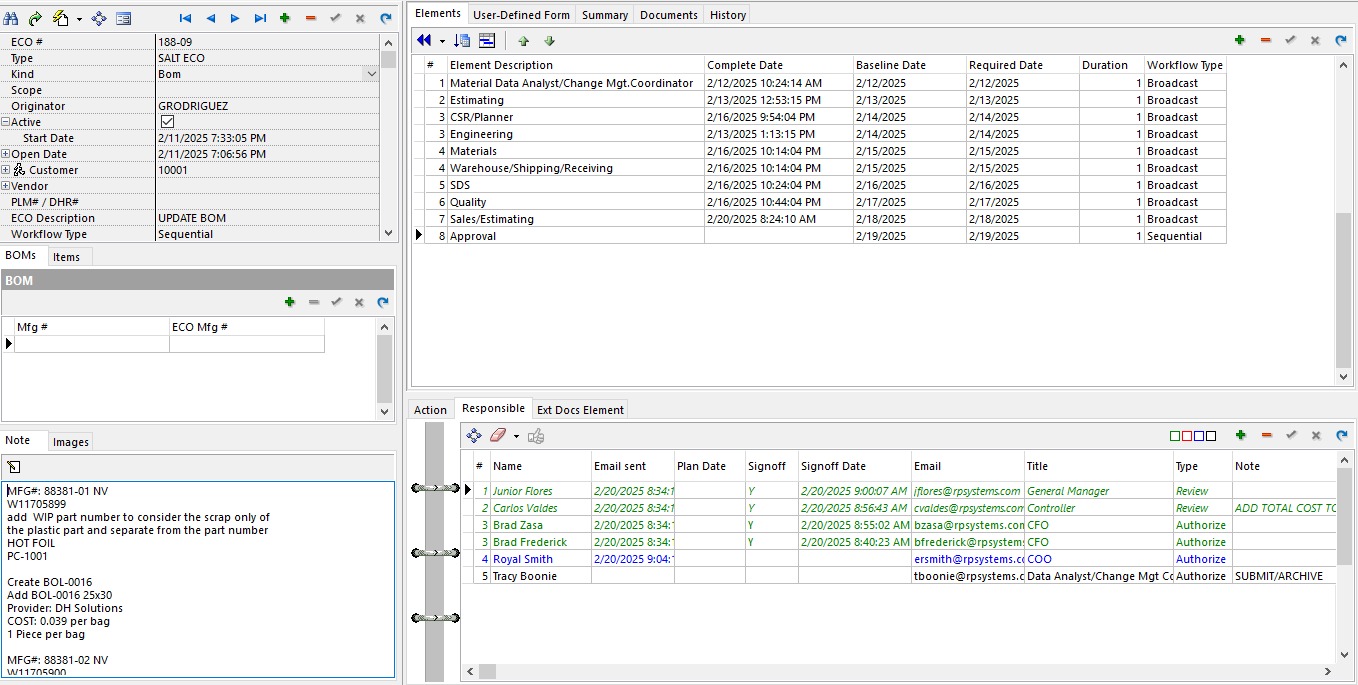Switch to the Items tab
The height and width of the screenshot is (685, 1358).
(x=66, y=257)
